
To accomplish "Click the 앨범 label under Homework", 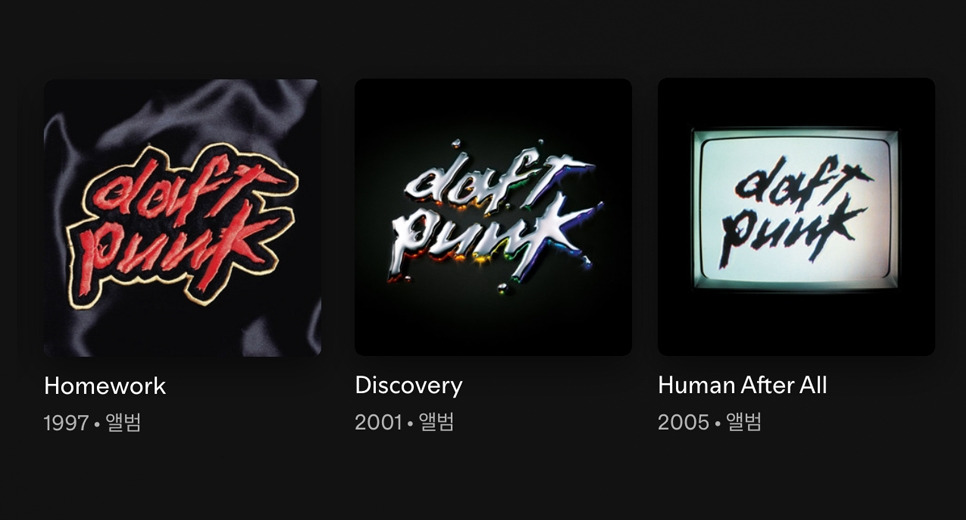I will tap(123, 423).
